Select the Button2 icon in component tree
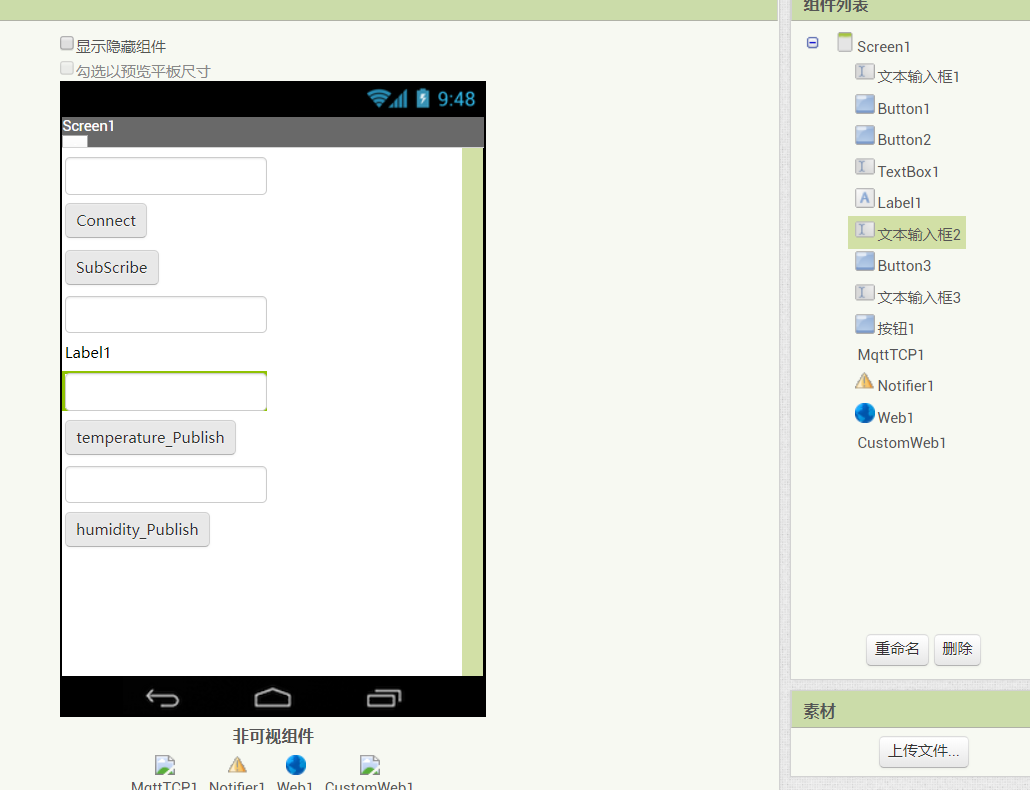Viewport: 1030px width, 790px height. point(864,135)
